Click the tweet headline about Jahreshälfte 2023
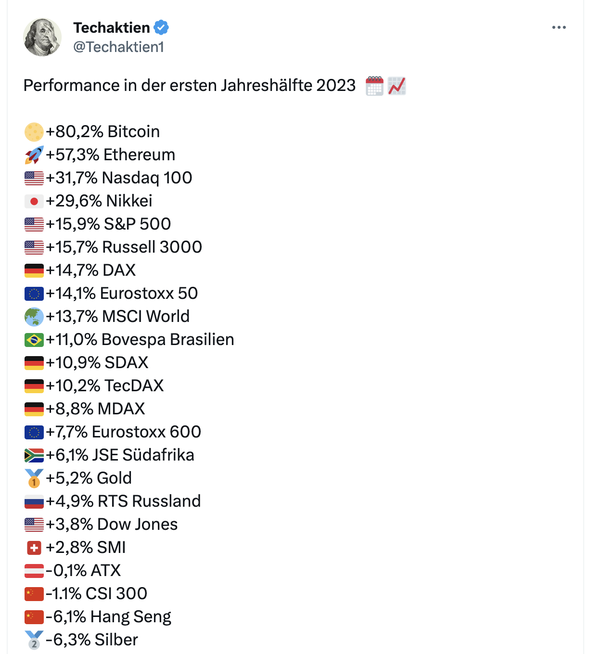 (x=189, y=86)
